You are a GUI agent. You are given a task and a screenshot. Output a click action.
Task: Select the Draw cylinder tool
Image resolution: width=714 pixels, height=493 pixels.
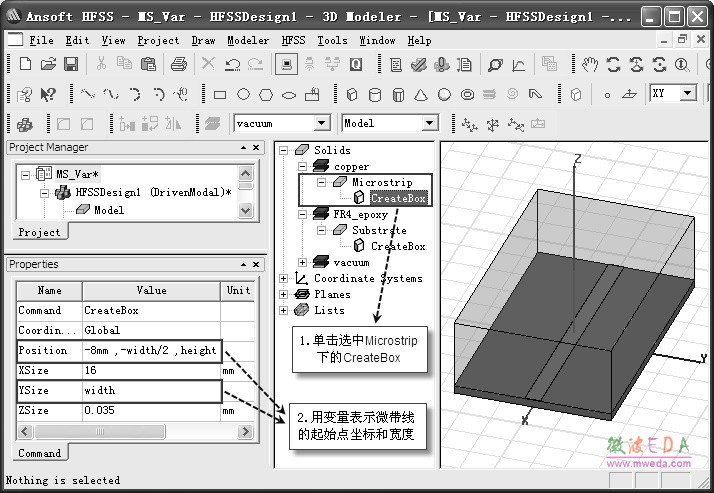click(375, 95)
